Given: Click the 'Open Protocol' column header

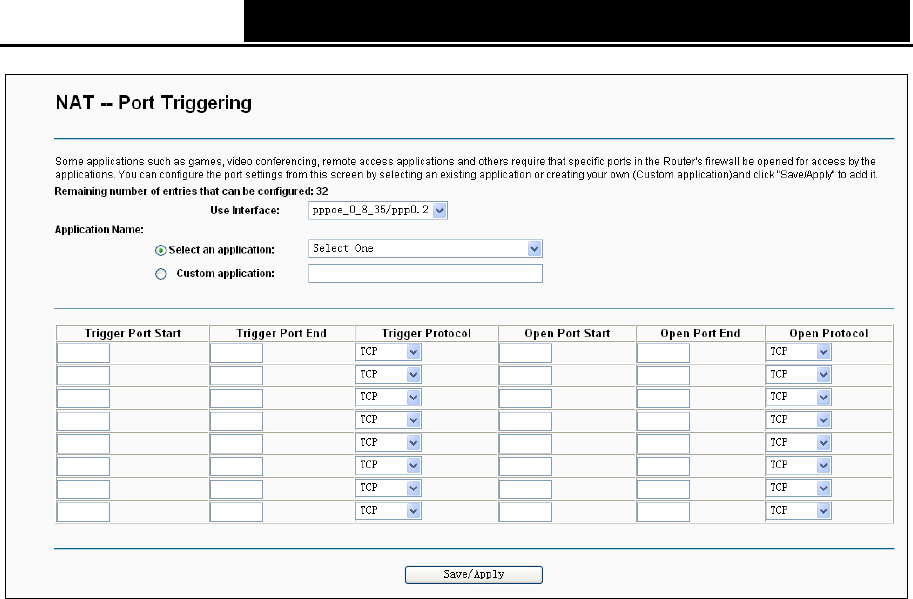Looking at the screenshot, I should [829, 334].
